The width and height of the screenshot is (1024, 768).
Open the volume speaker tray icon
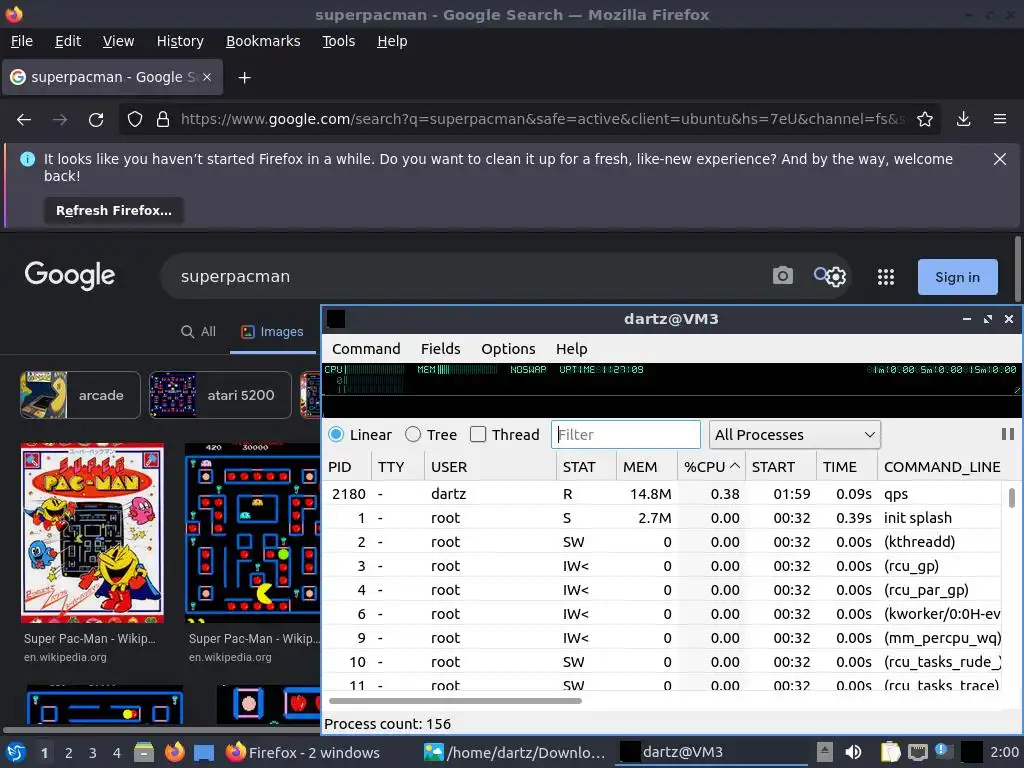pyautogui.click(x=853, y=752)
